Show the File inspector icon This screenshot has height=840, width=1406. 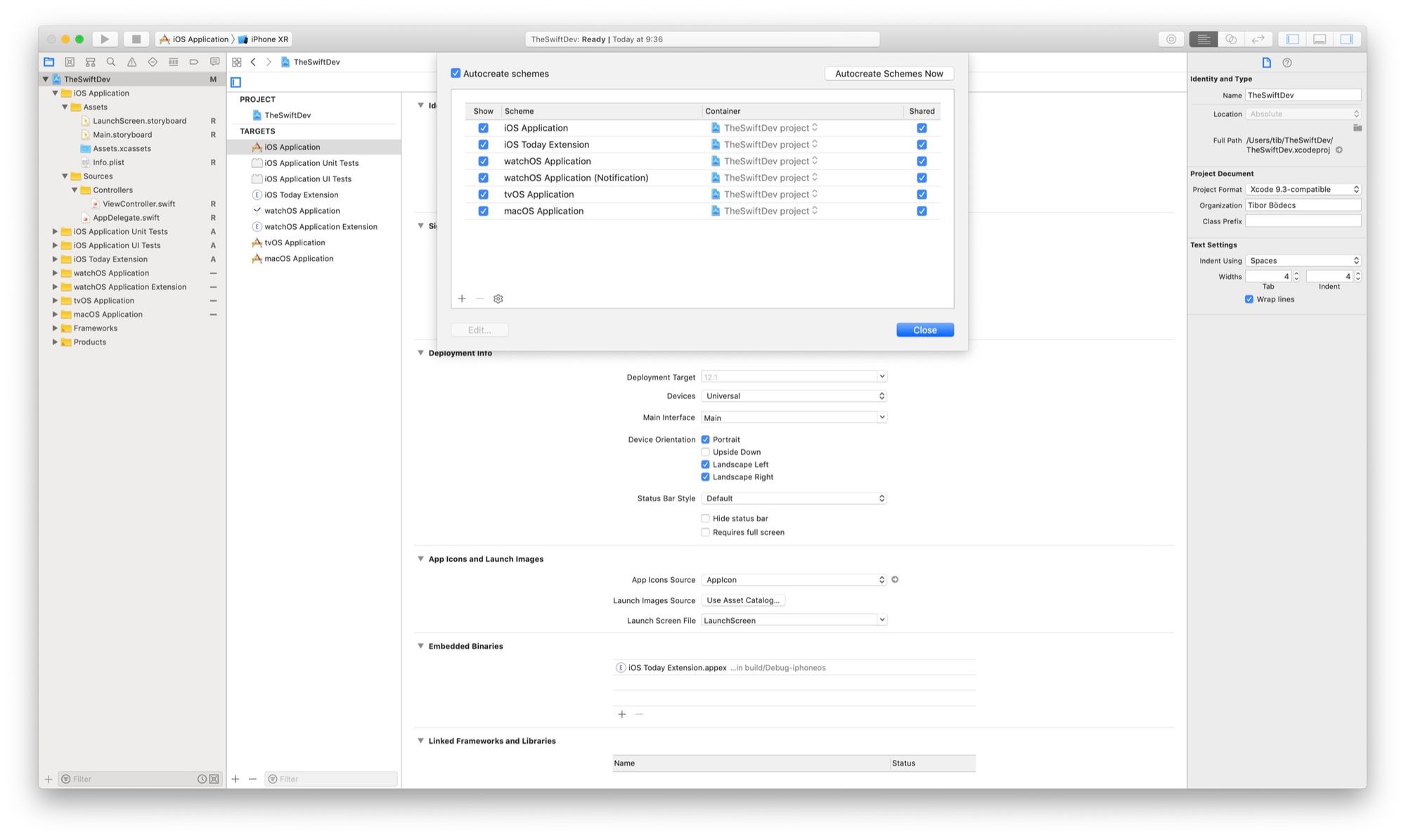tap(1267, 63)
